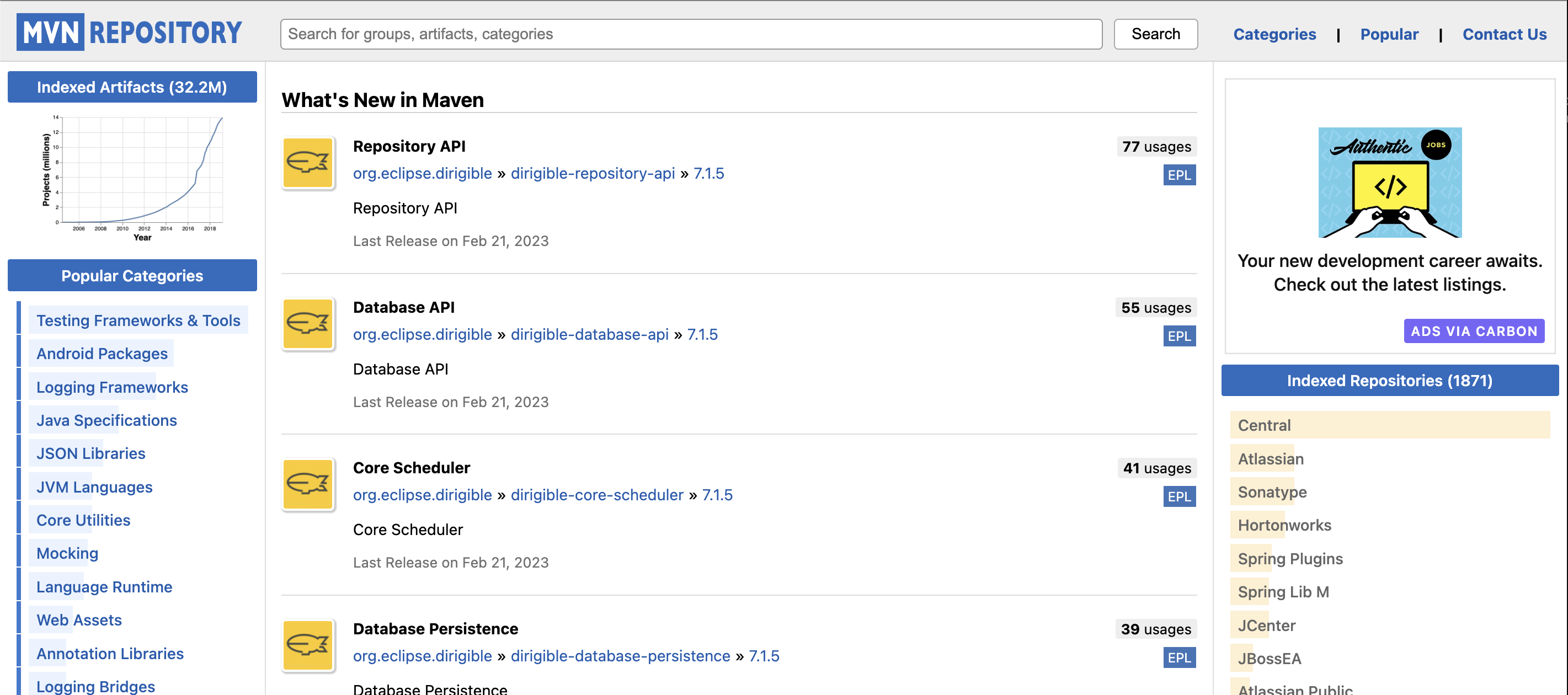Viewport: 1568px width, 695px height.
Task: Open version 7.1.5 of dirigible-database-api
Action: tap(702, 334)
